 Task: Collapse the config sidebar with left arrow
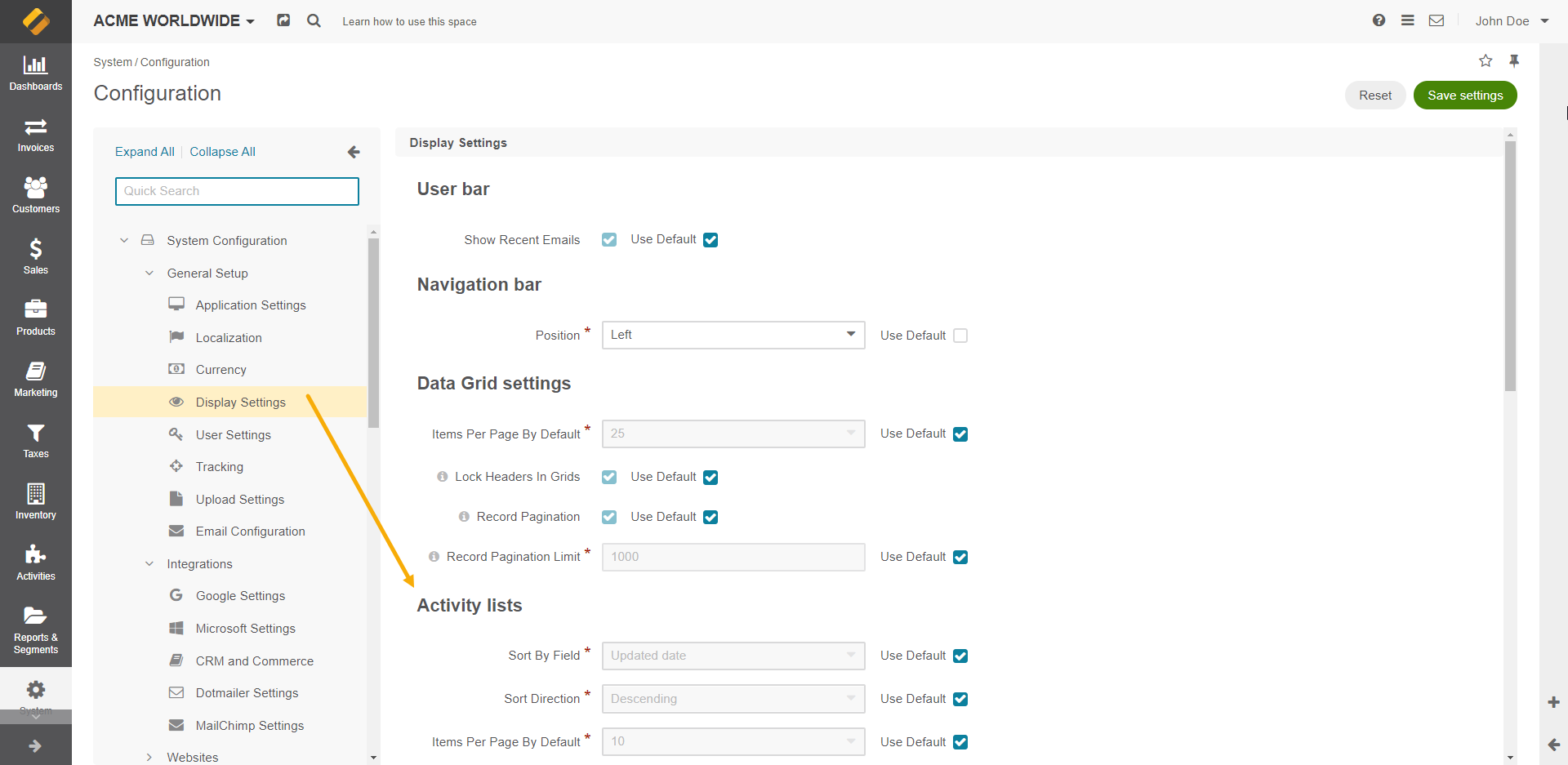pyautogui.click(x=354, y=152)
